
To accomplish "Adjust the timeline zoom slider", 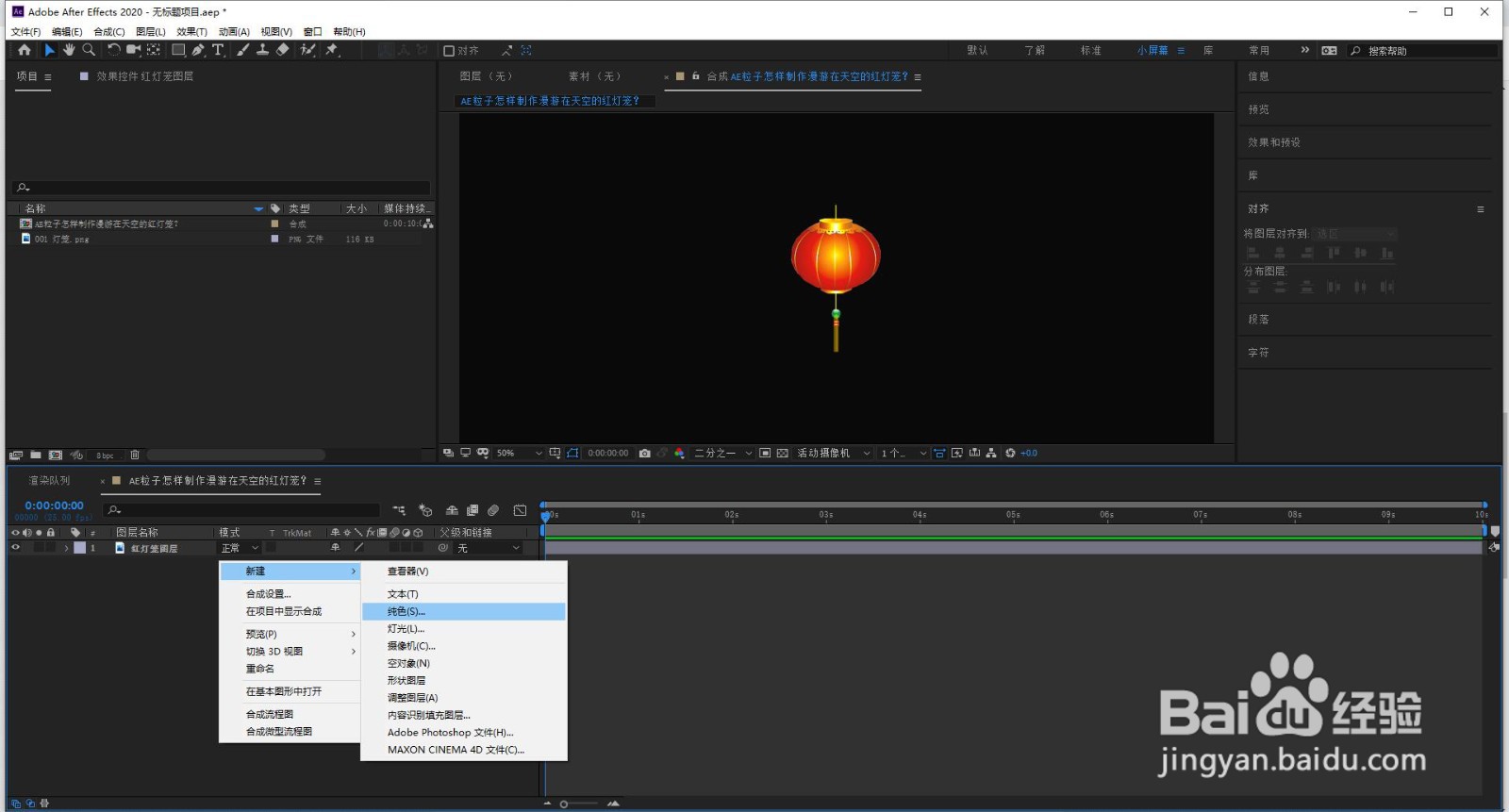I will pyautogui.click(x=579, y=804).
